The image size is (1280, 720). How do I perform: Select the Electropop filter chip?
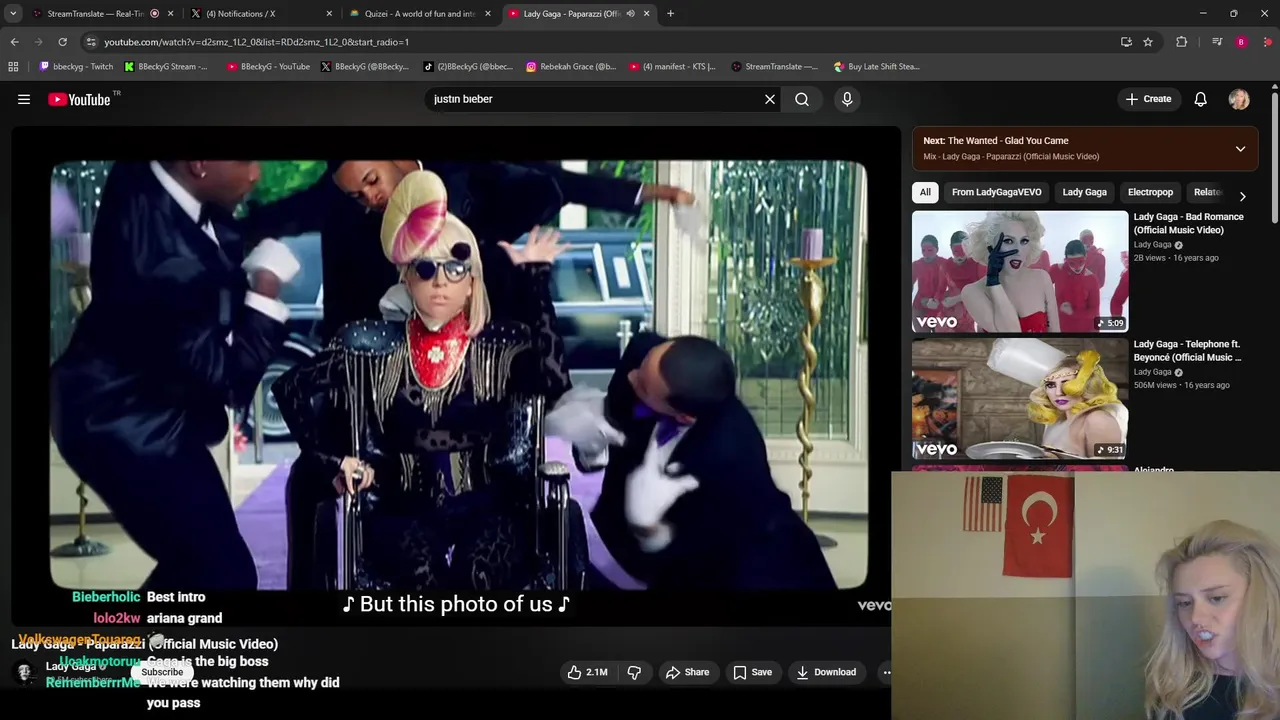pyautogui.click(x=1150, y=192)
